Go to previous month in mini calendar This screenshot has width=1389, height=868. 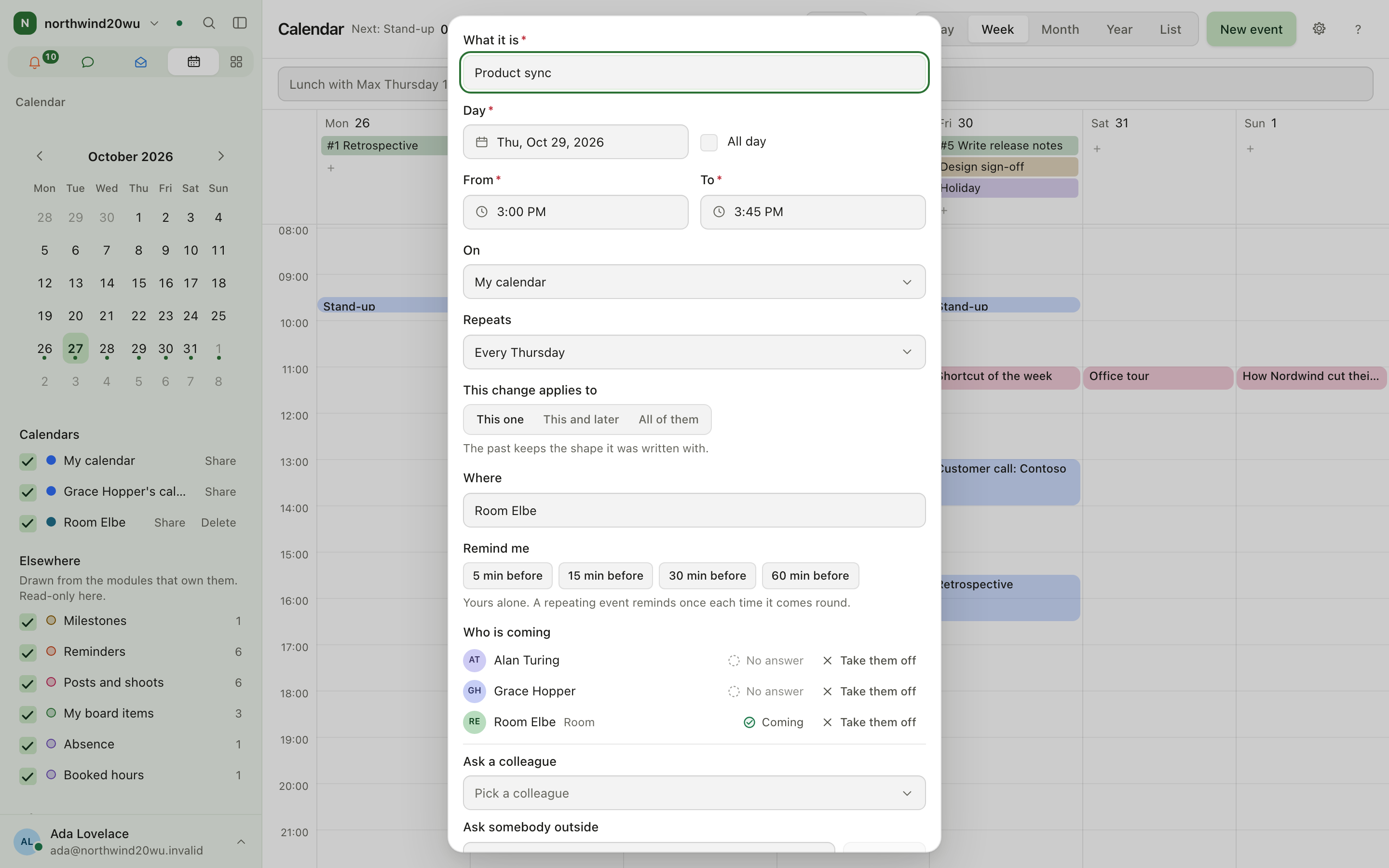pos(40,156)
